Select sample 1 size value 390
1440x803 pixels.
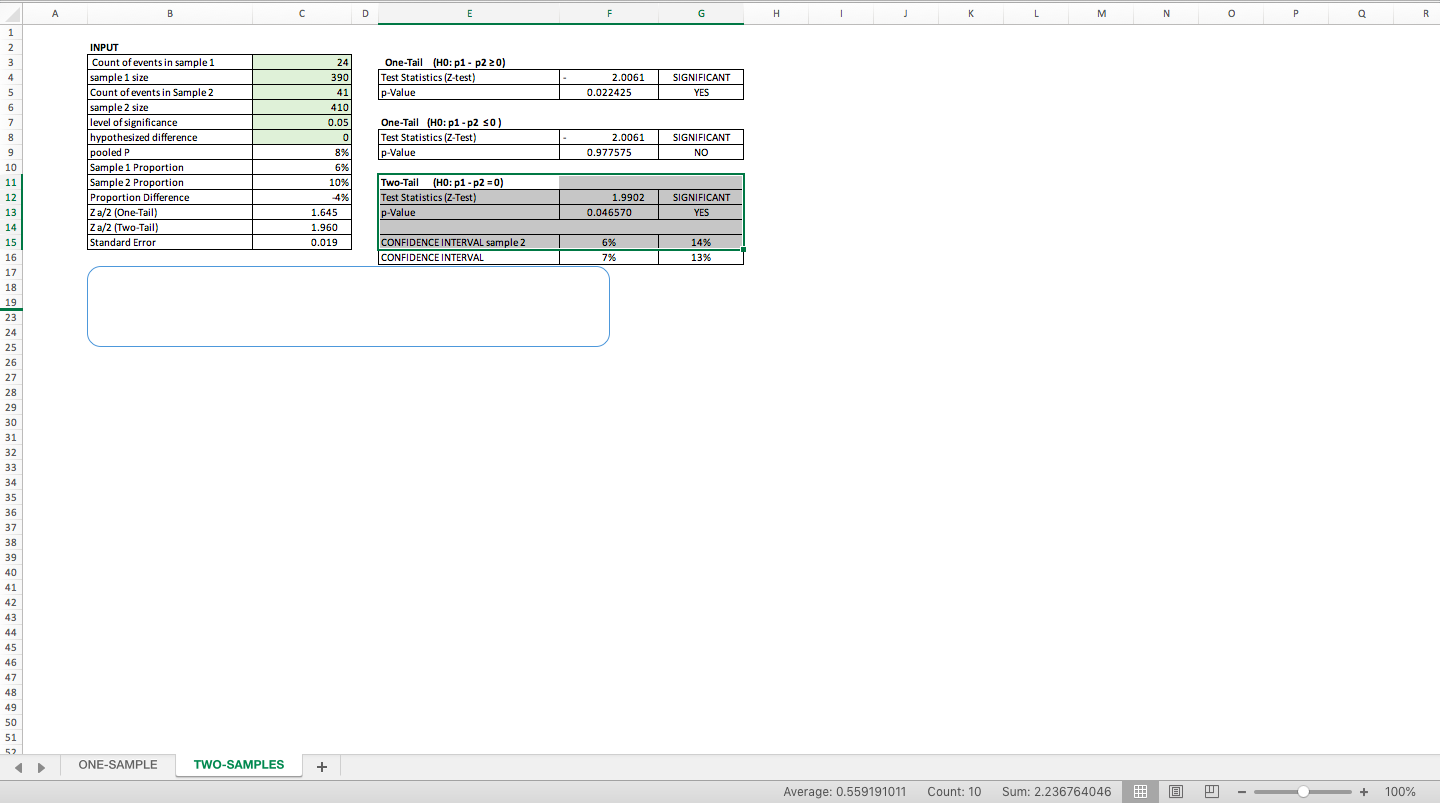302,77
